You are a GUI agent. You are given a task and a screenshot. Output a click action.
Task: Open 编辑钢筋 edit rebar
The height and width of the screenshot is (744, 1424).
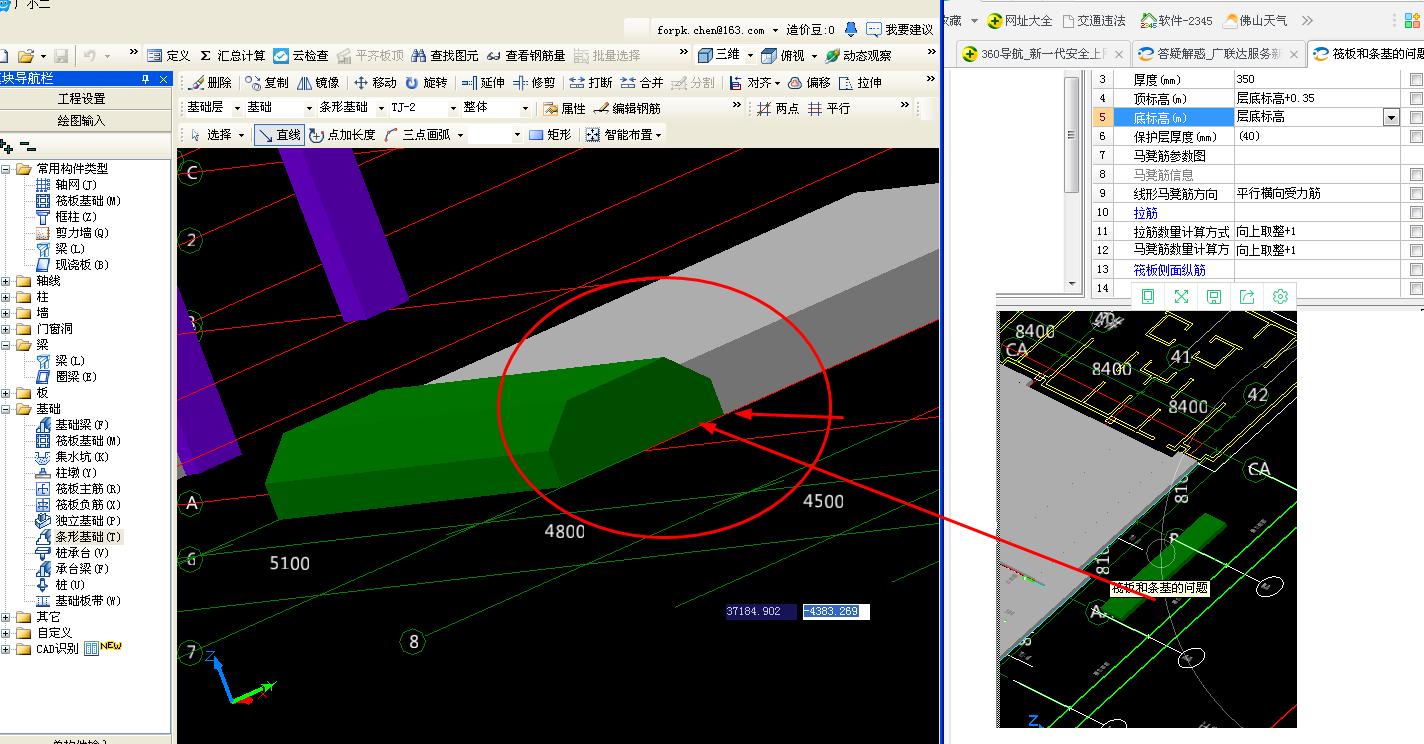tap(627, 108)
